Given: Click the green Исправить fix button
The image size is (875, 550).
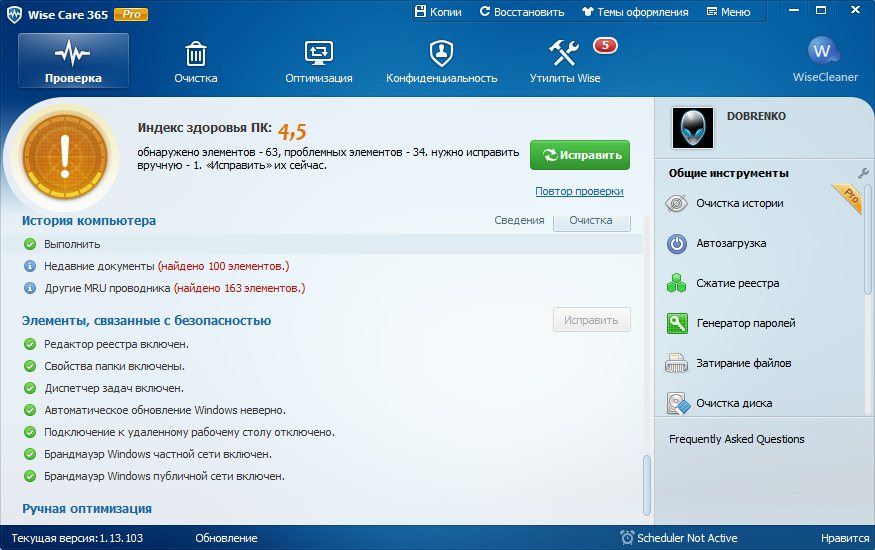Looking at the screenshot, I should (x=580, y=155).
